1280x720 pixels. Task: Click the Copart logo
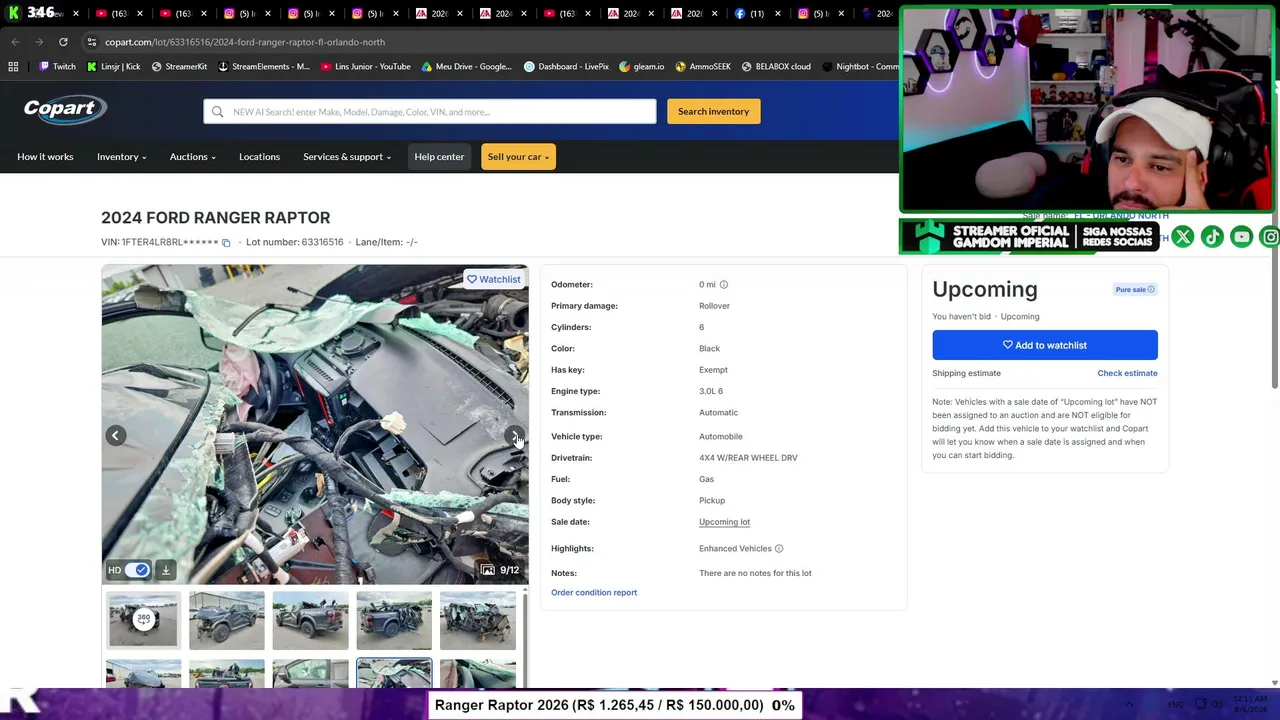(x=65, y=109)
